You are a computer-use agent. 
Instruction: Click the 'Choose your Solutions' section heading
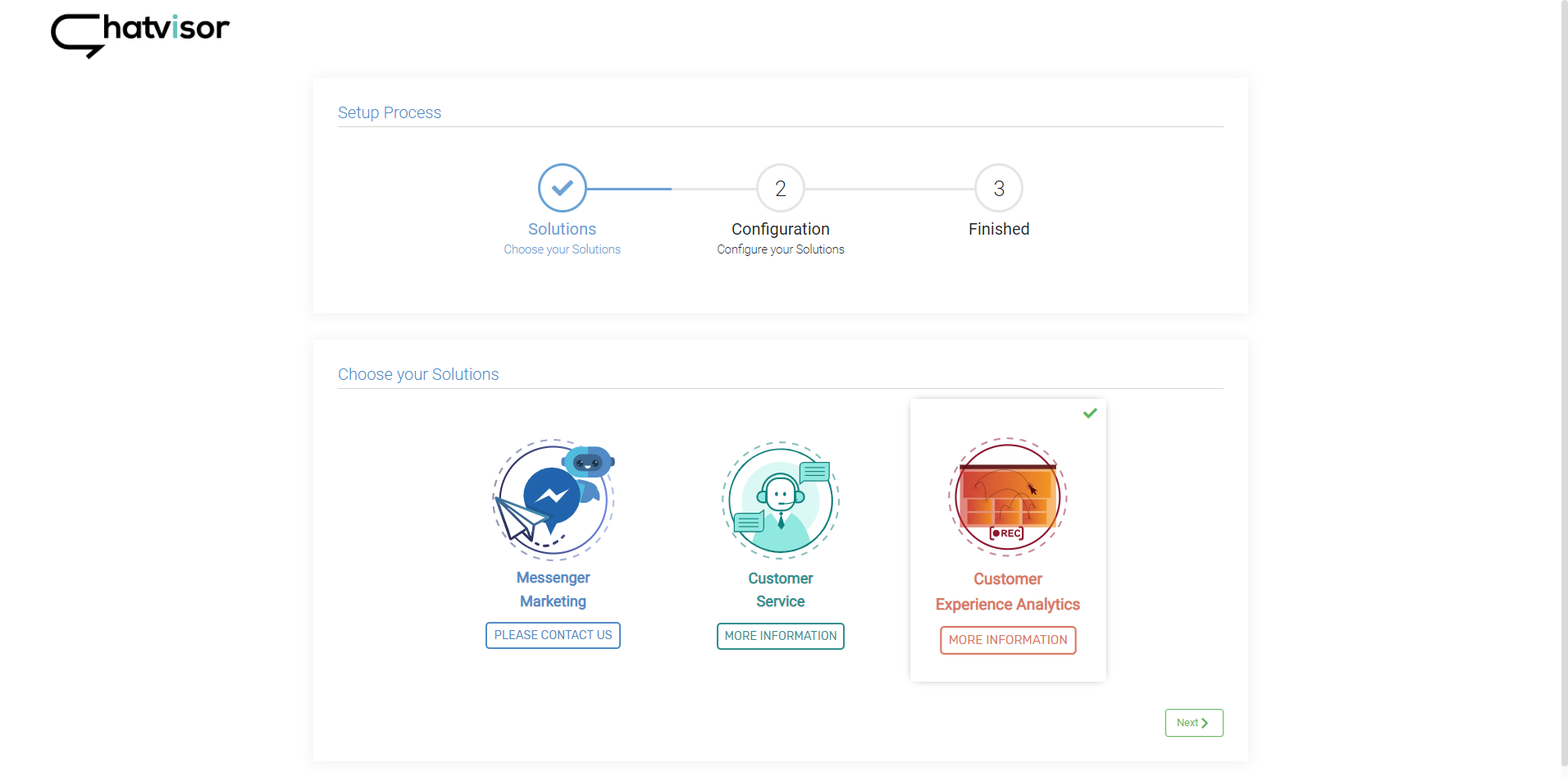[x=418, y=374]
